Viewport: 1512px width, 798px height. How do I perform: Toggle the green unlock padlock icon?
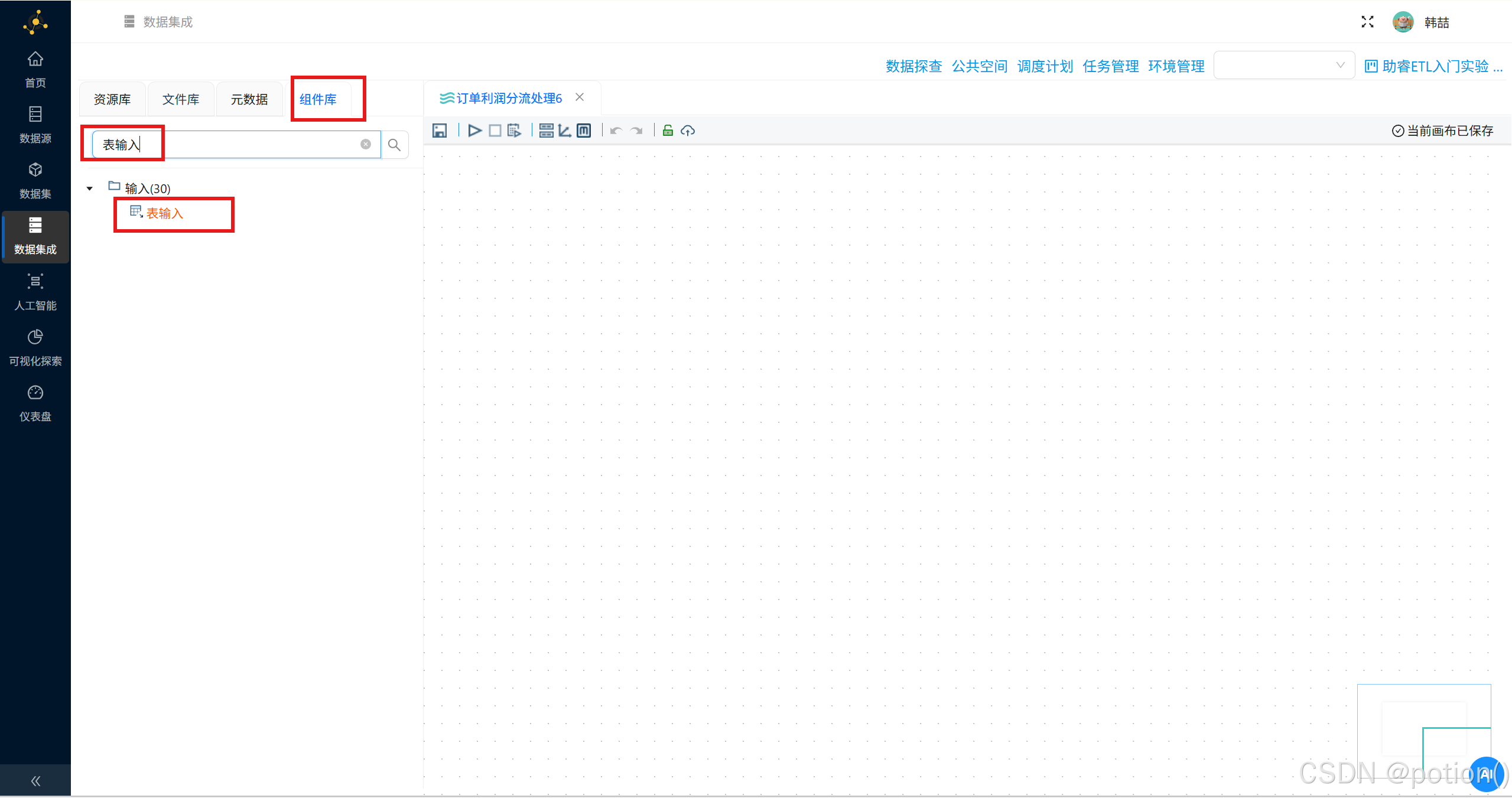click(668, 131)
